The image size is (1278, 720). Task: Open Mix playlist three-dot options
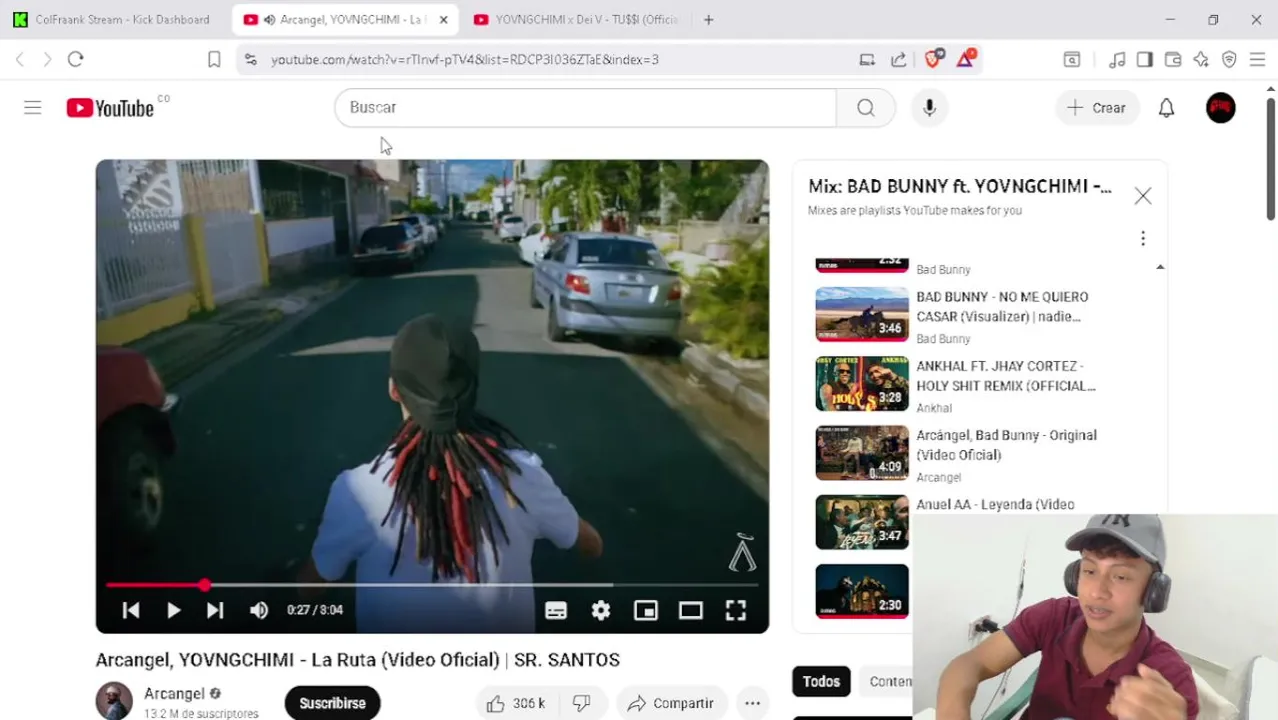coord(1143,238)
